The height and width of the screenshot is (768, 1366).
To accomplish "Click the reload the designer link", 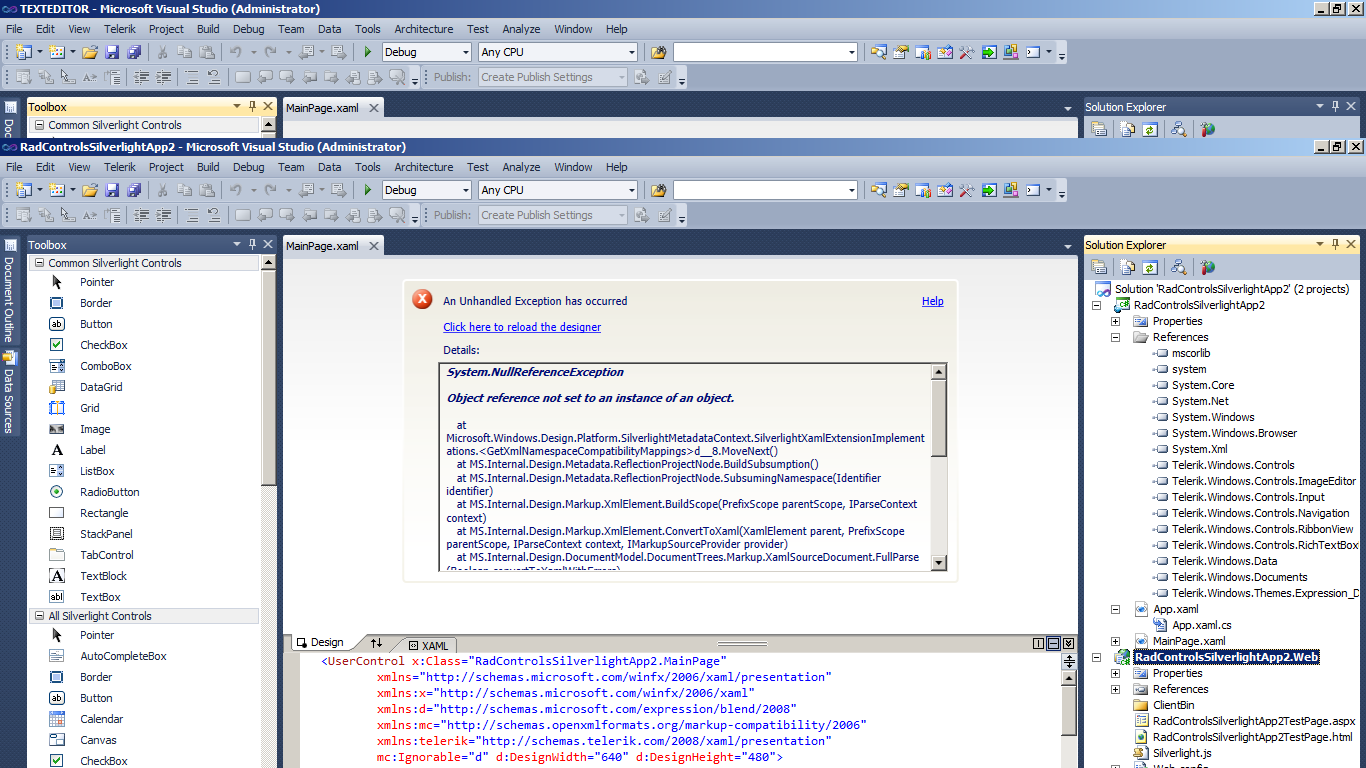I will (522, 327).
